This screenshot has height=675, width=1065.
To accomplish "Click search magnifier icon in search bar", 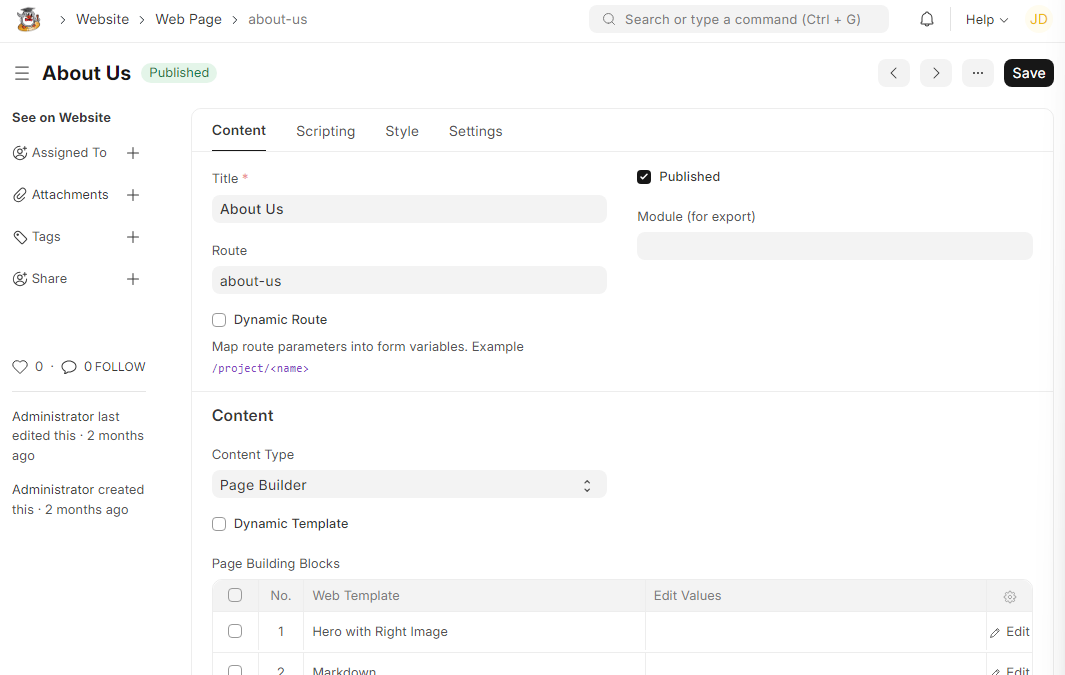I will 609,20.
